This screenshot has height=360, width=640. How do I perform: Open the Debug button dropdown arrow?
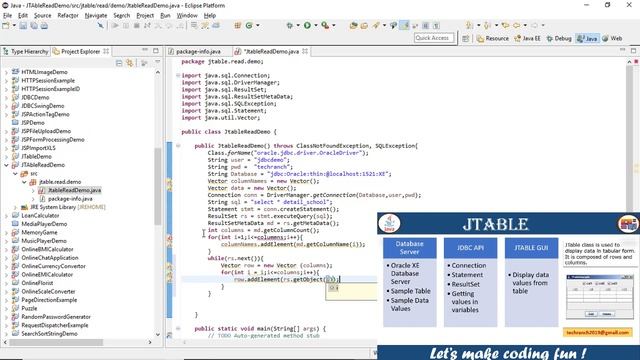(x=298, y=26)
